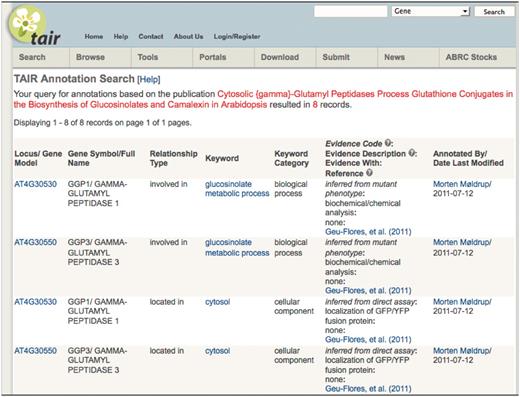Open cytosol keyword for GGP3 row
This screenshot has width=520, height=397.
click(217, 351)
